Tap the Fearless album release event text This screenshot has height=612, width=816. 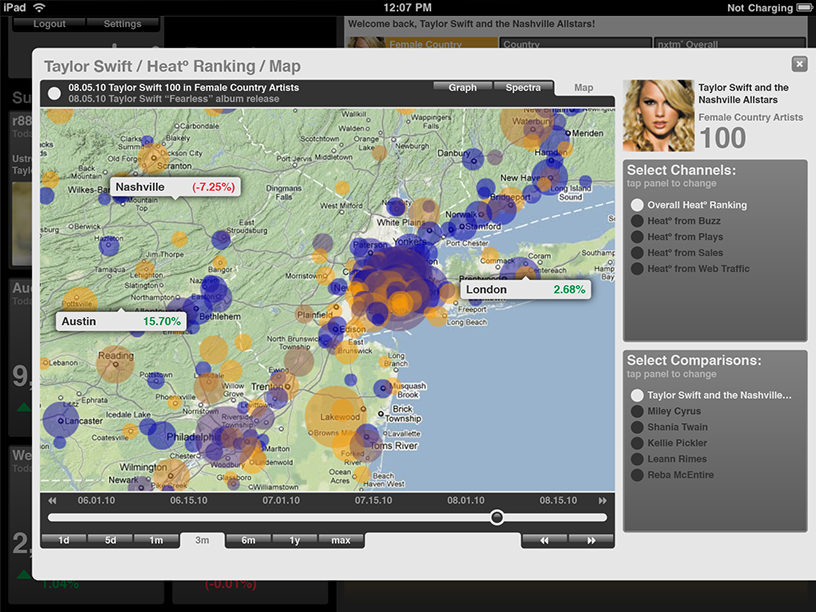pyautogui.click(x=174, y=99)
